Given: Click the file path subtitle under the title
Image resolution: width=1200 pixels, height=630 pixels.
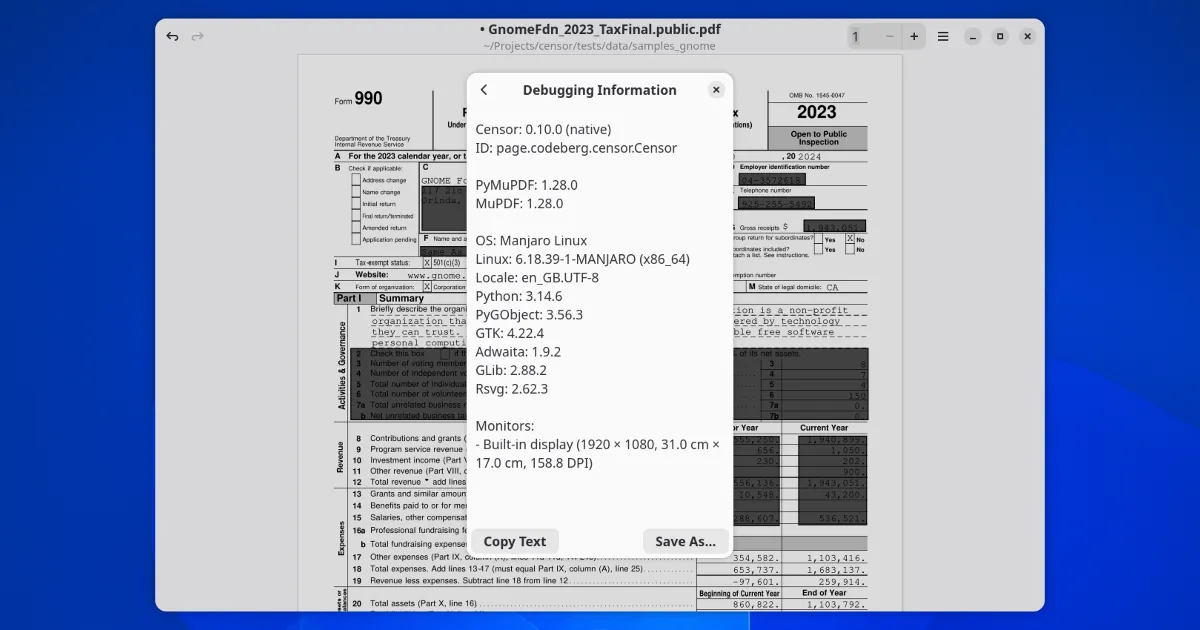Looking at the screenshot, I should (x=599, y=46).
